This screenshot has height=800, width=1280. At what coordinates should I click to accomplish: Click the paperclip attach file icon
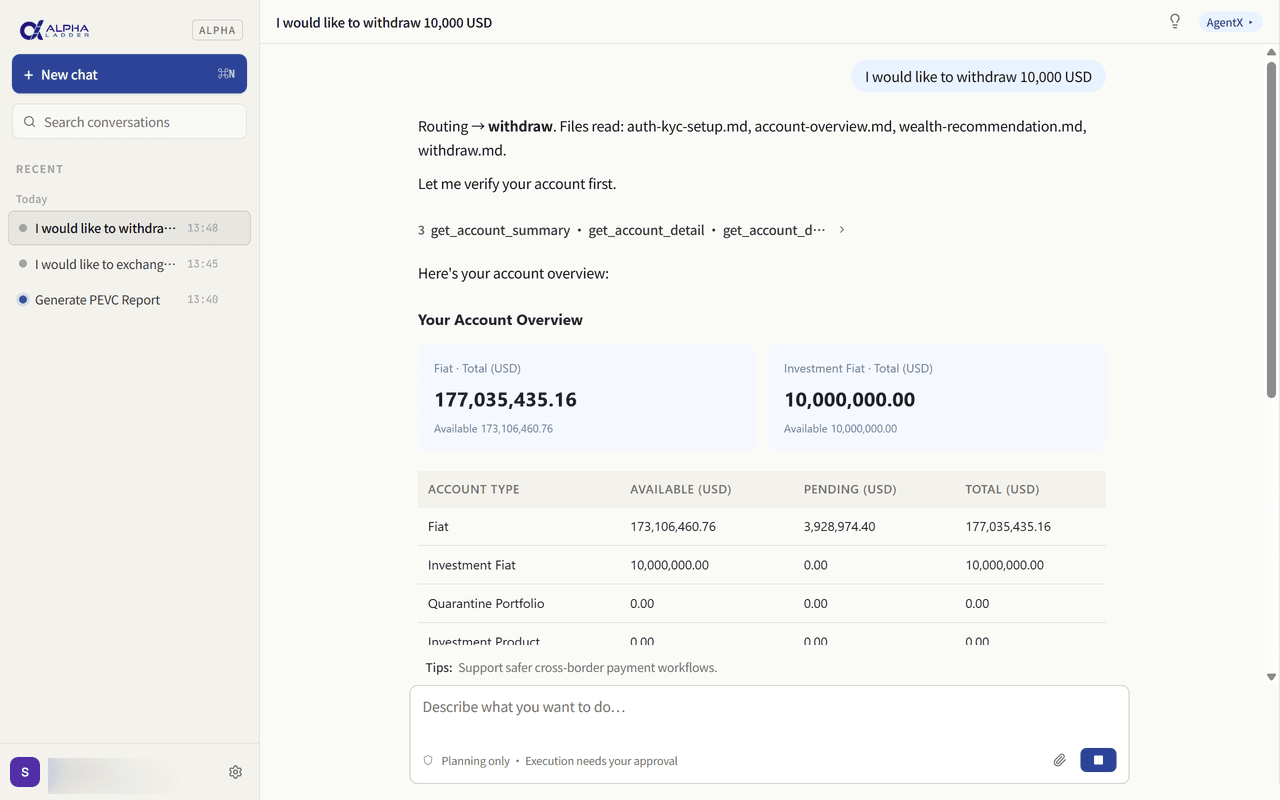(x=1059, y=760)
